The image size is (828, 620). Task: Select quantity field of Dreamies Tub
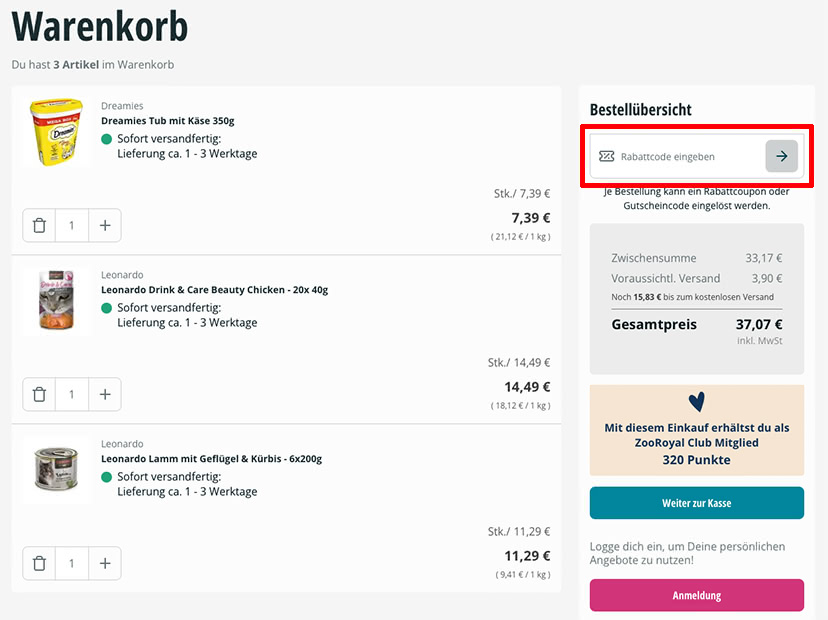(72, 226)
